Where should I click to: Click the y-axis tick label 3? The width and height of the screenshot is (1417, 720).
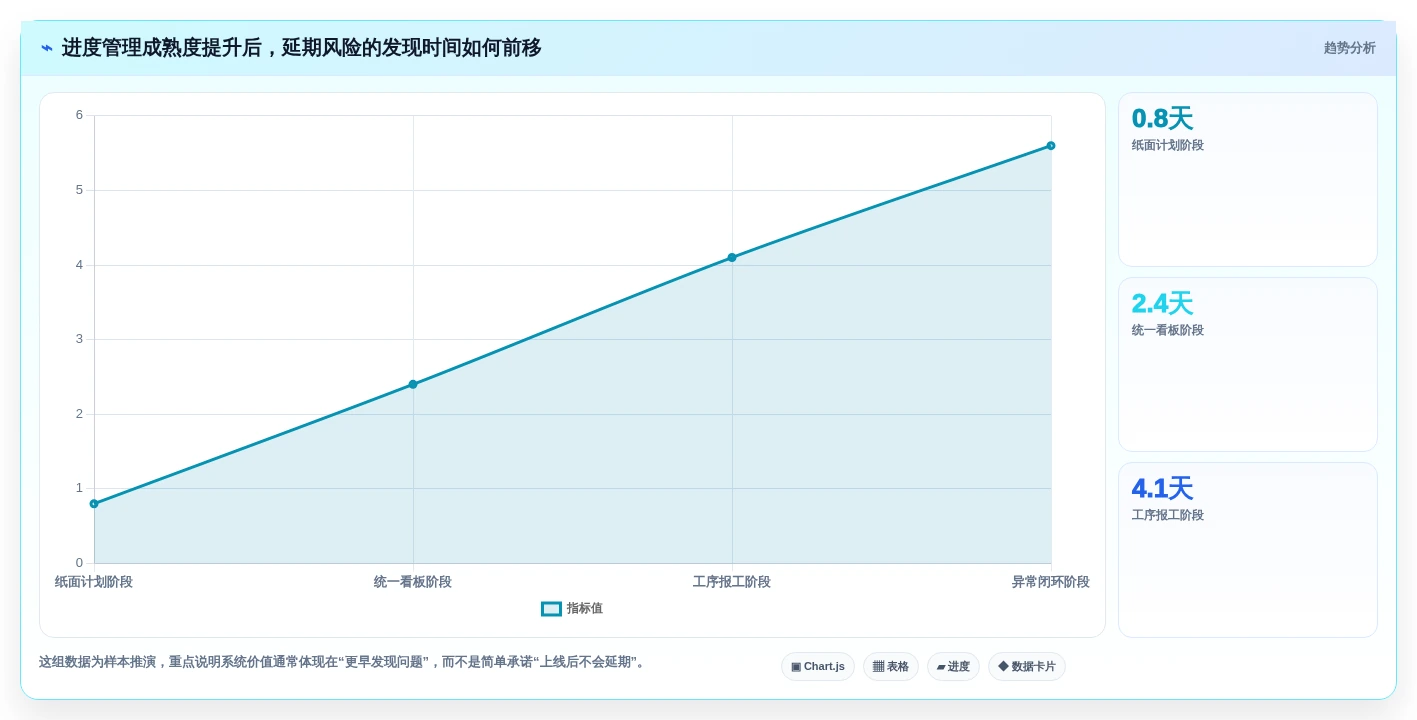pos(79,339)
